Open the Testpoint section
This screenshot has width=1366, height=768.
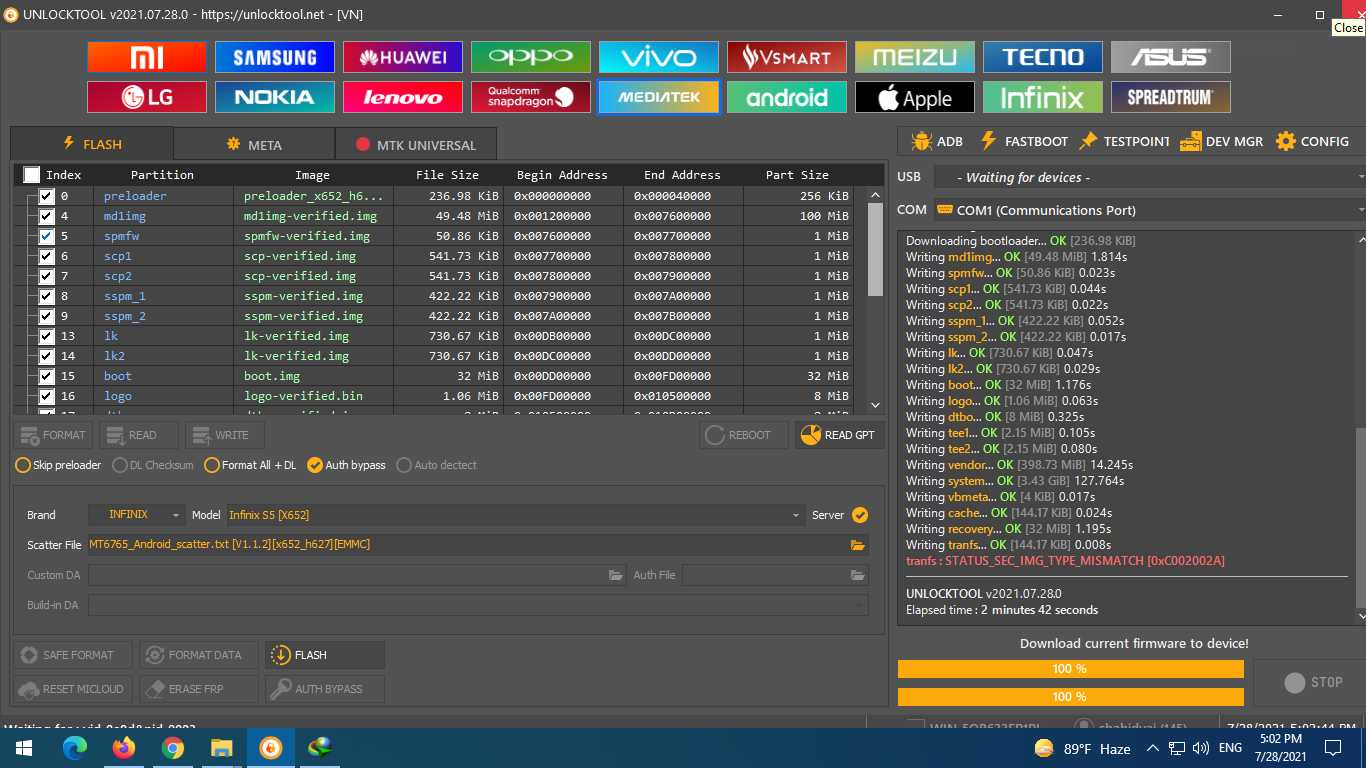tap(1124, 141)
